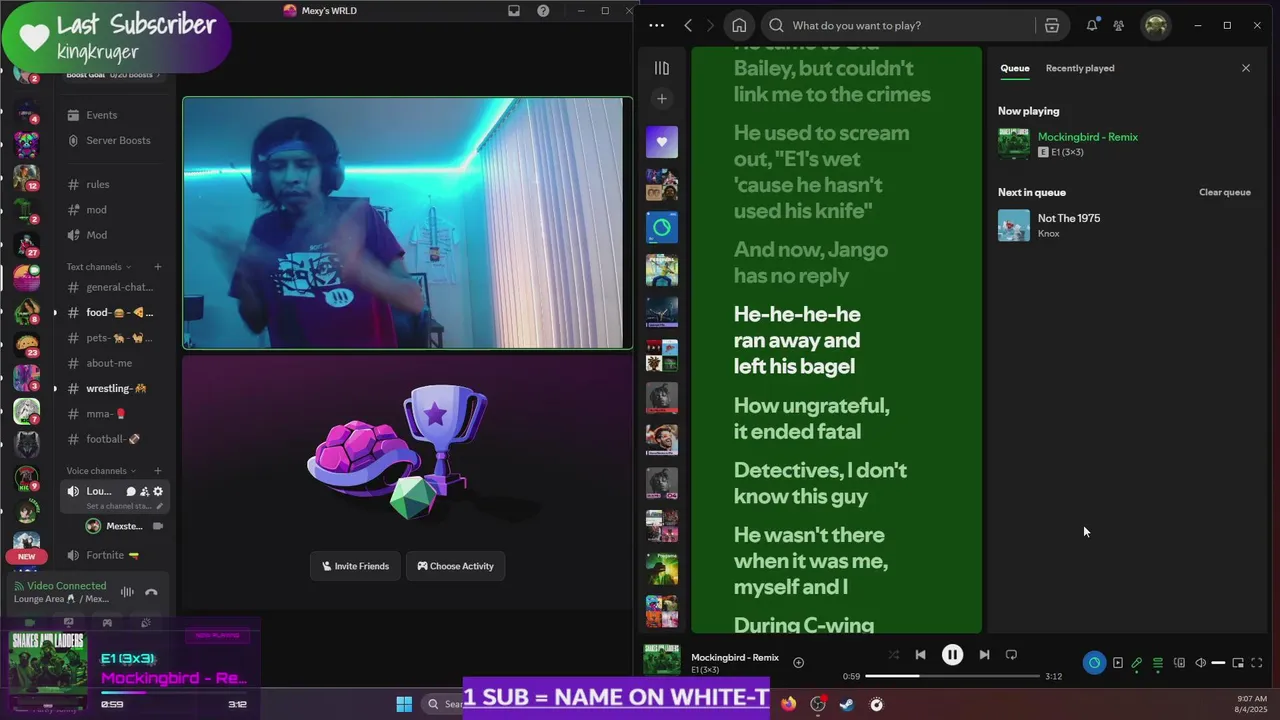Viewport: 1280px width, 720px height.
Task: Go back in Spotify navigation
Action: [688, 25]
